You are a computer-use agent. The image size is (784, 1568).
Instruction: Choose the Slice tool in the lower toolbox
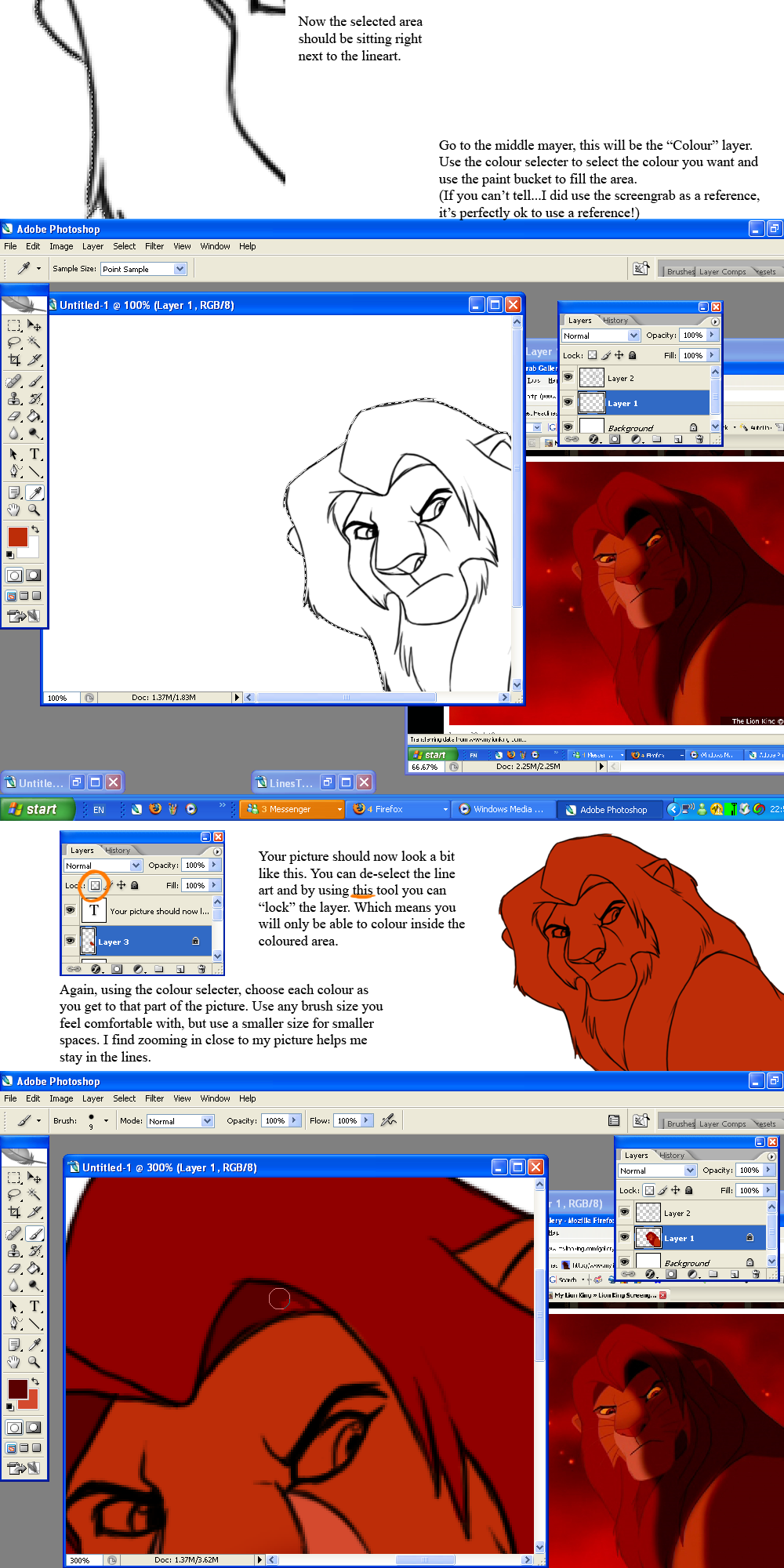tap(34, 1212)
